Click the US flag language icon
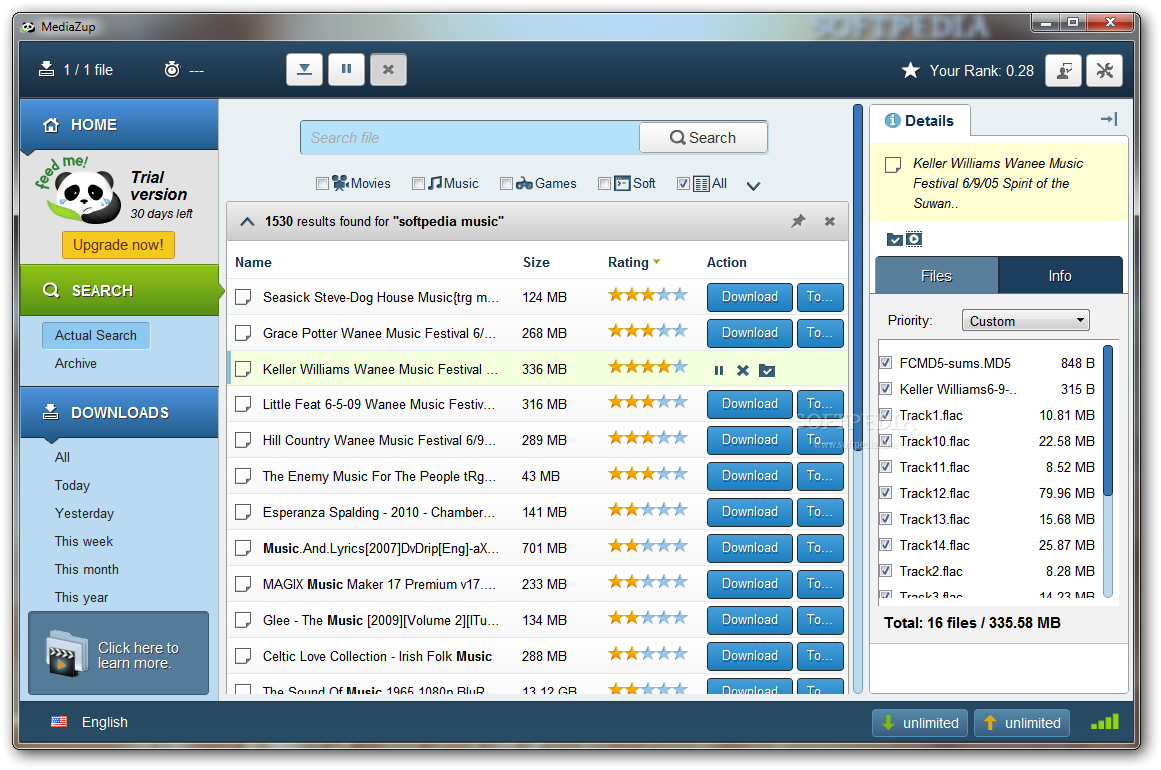Screen dimensions: 1161x770 tap(59, 722)
